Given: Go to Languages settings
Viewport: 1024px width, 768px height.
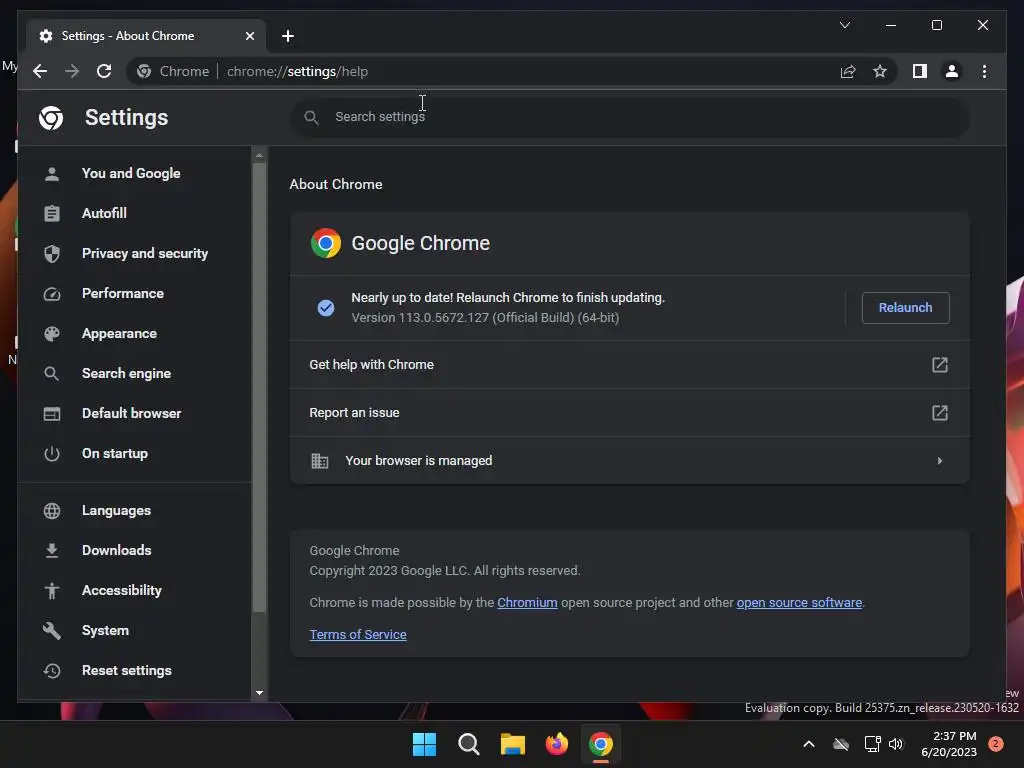Looking at the screenshot, I should (x=116, y=511).
